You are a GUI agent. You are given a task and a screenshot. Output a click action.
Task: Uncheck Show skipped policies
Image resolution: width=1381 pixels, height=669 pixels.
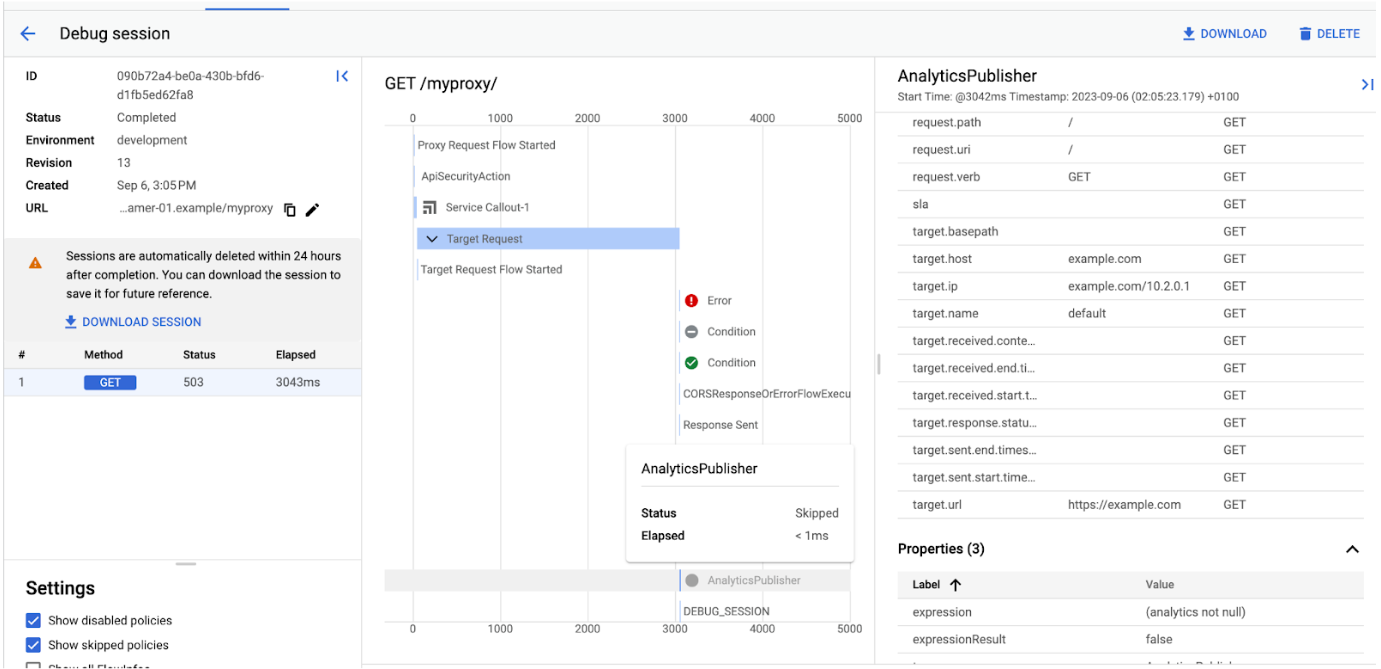(x=33, y=645)
